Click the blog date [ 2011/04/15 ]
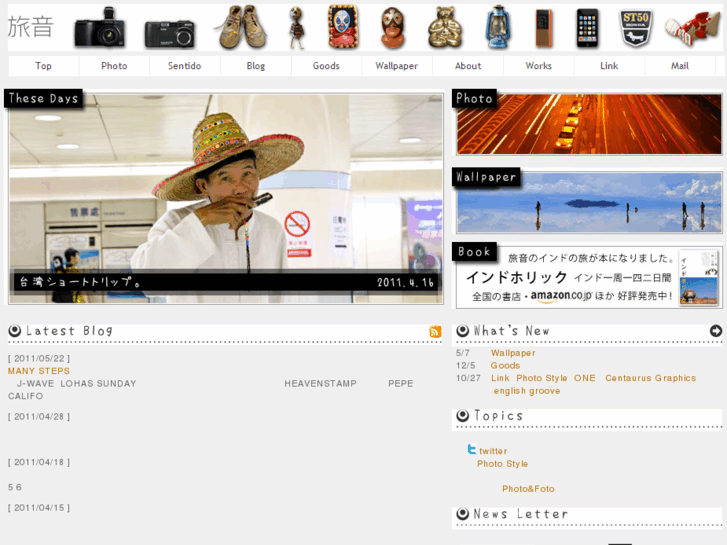 pos(39,507)
